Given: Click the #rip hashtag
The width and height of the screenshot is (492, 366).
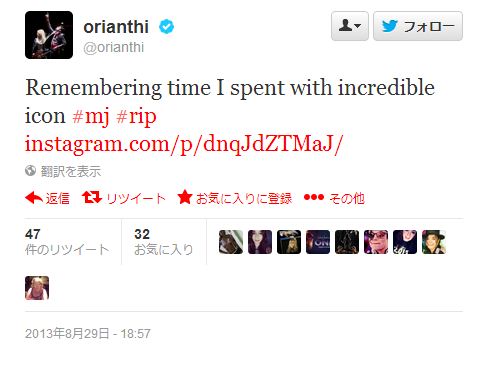Looking at the screenshot, I should (136, 117).
